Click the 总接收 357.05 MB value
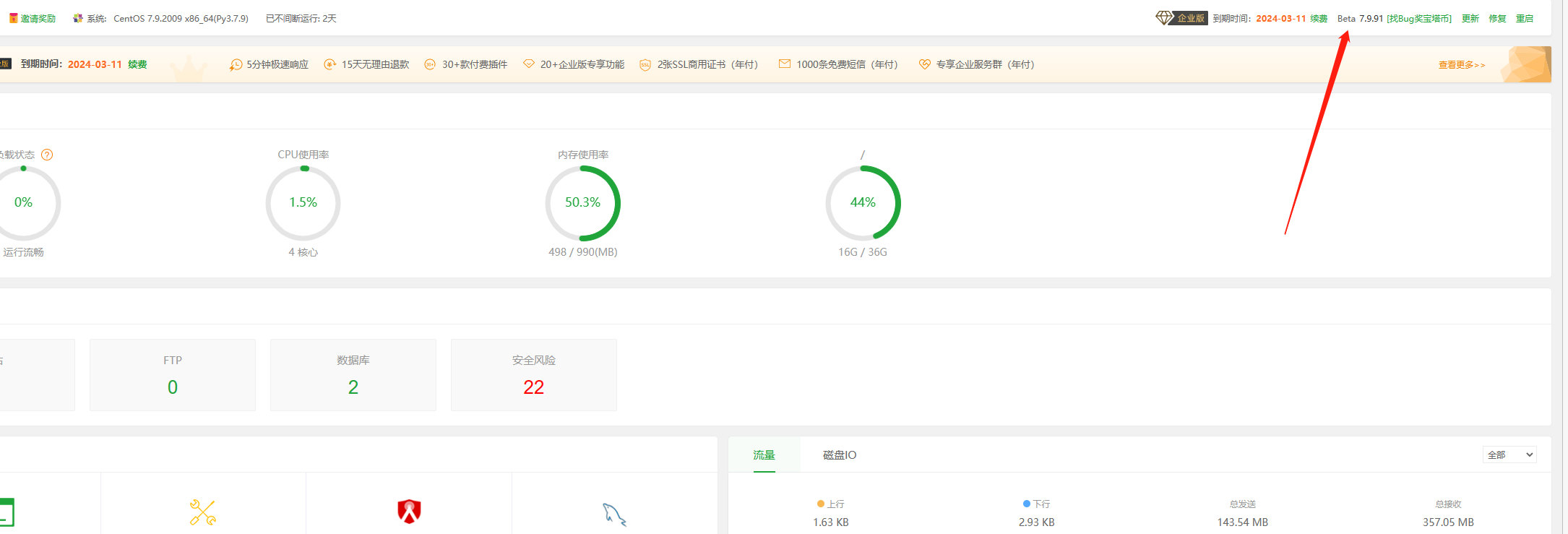 point(1449,522)
